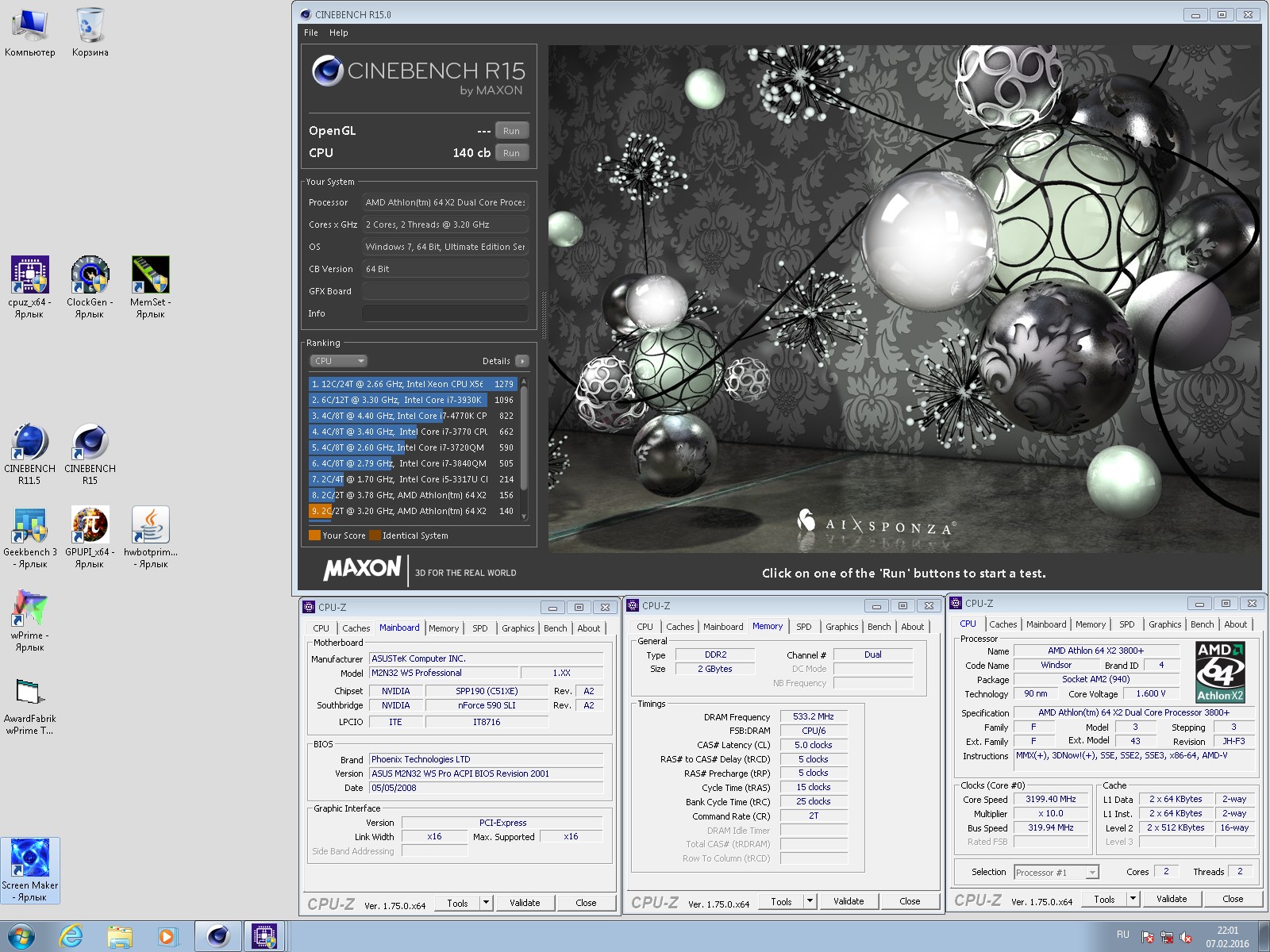The height and width of the screenshot is (952, 1270).
Task: Run the CPU benchmark in Cinebench
Action: click(x=512, y=153)
